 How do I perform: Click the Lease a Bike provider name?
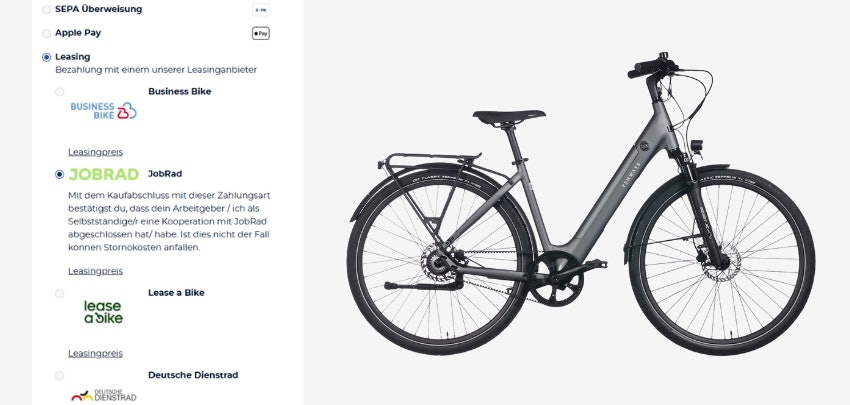pyautogui.click(x=176, y=293)
